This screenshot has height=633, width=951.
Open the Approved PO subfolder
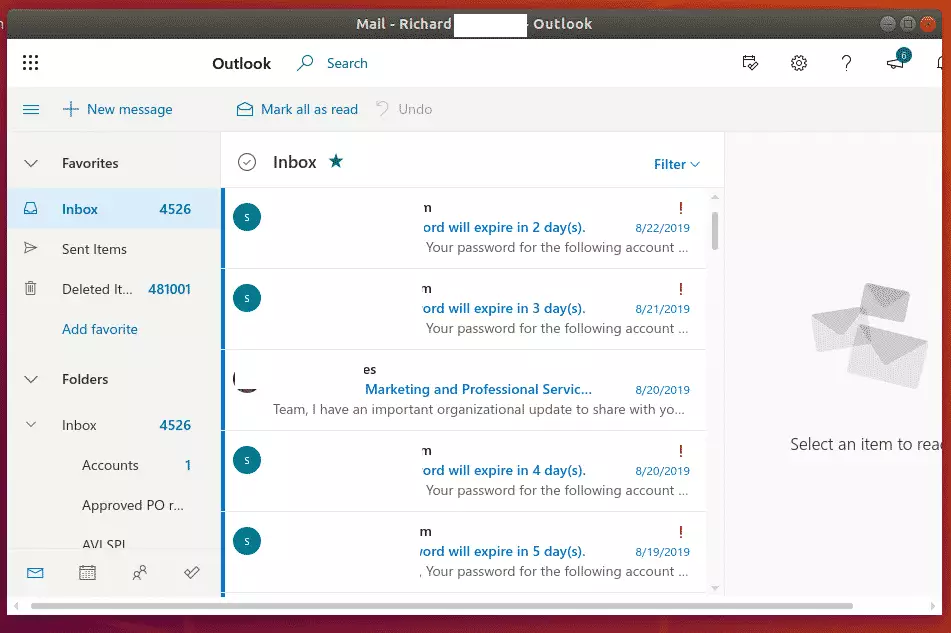(115, 505)
